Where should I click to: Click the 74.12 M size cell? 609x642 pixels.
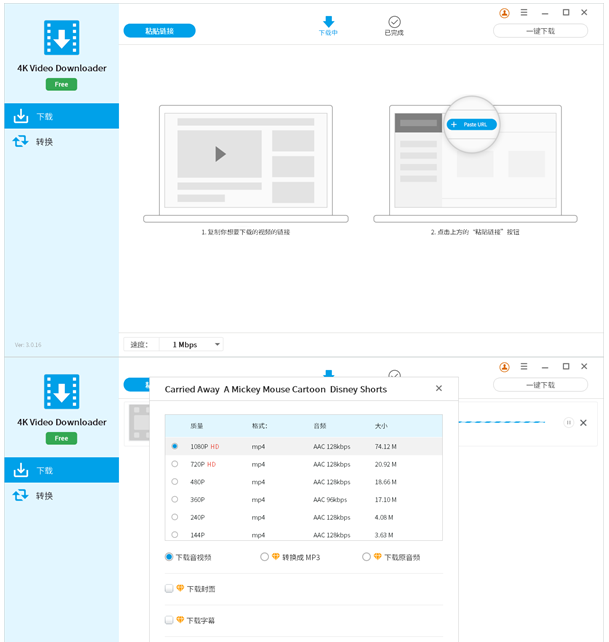385,447
